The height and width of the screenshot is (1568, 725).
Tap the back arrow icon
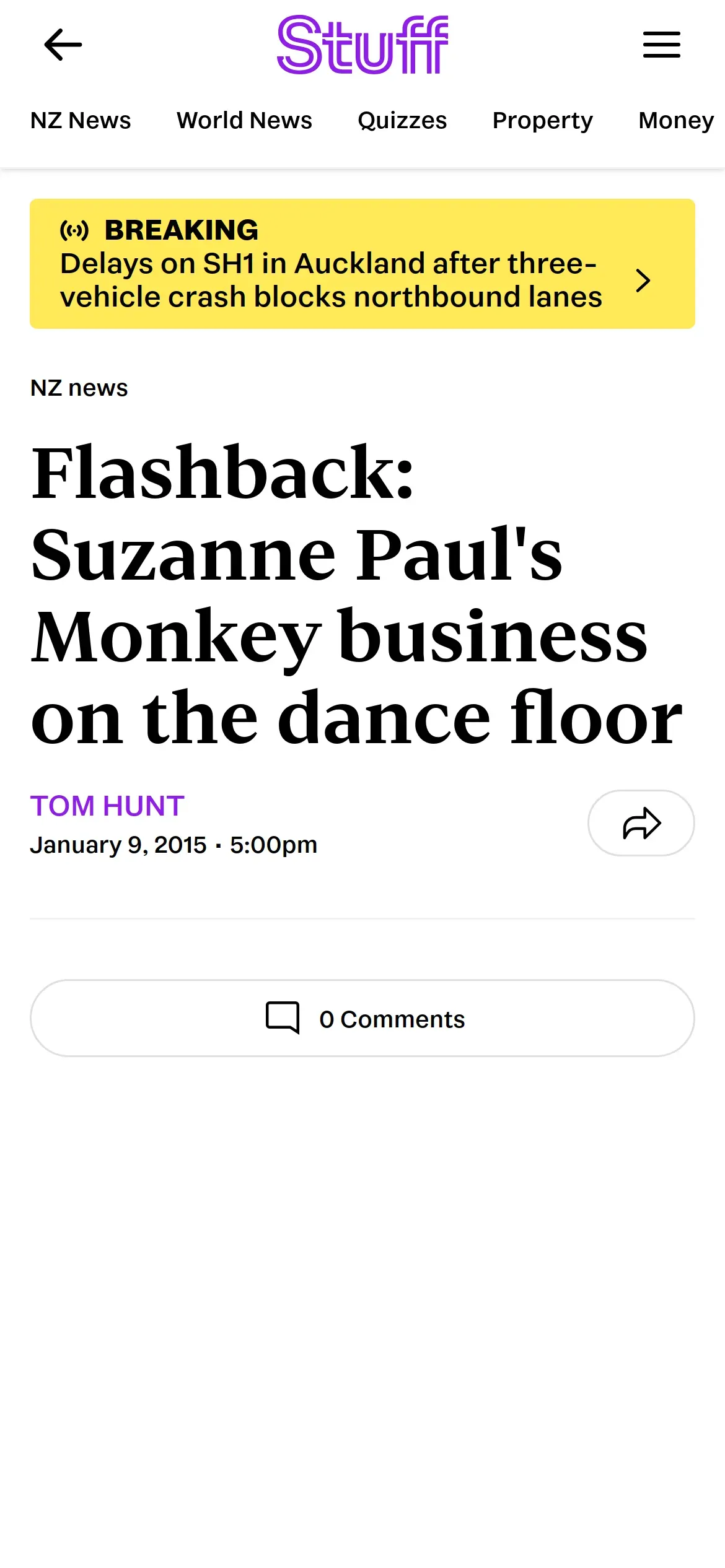(x=63, y=45)
